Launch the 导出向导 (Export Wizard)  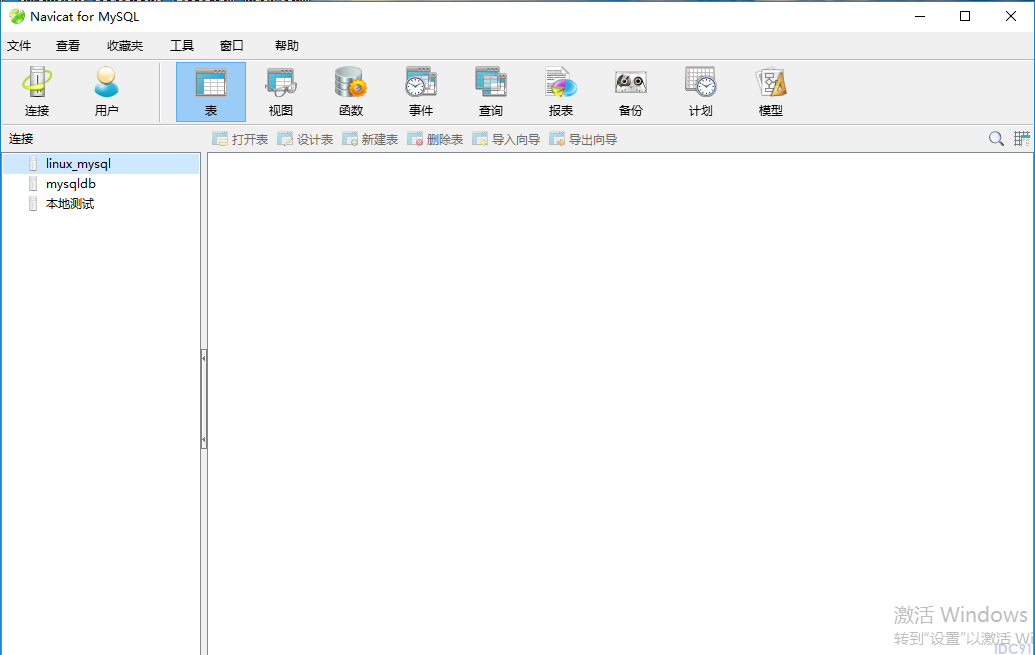coord(584,139)
